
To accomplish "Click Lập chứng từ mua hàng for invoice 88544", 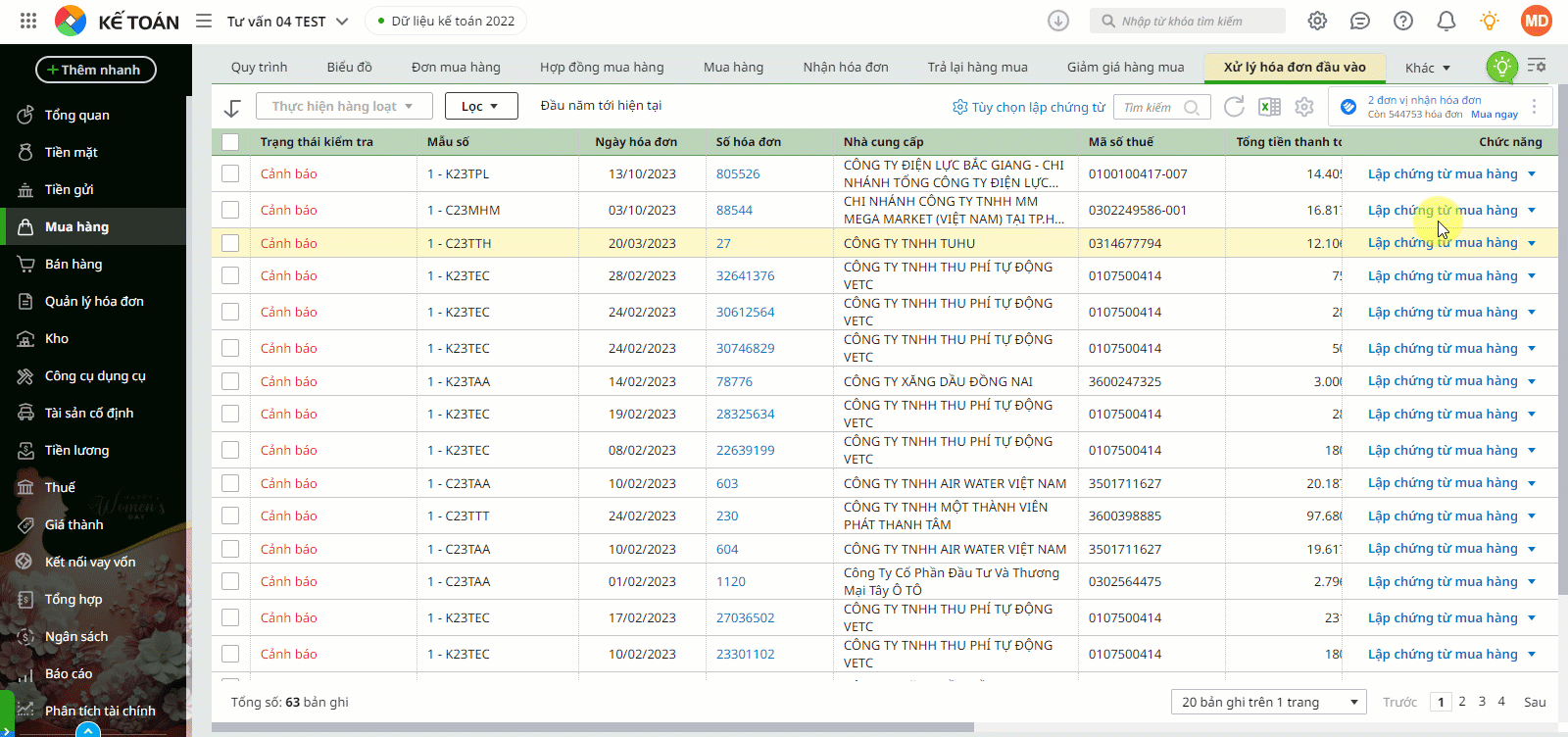I will point(1443,210).
